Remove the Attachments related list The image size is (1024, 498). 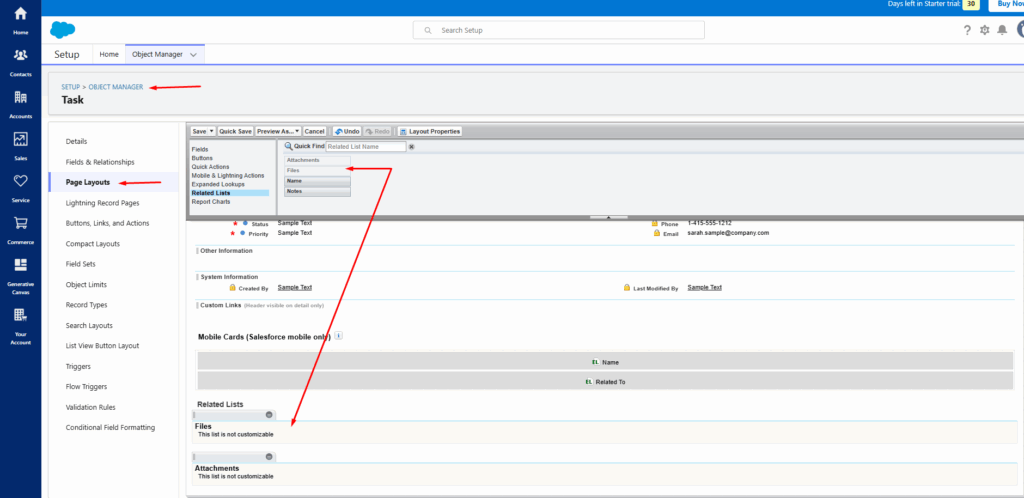tap(268, 456)
